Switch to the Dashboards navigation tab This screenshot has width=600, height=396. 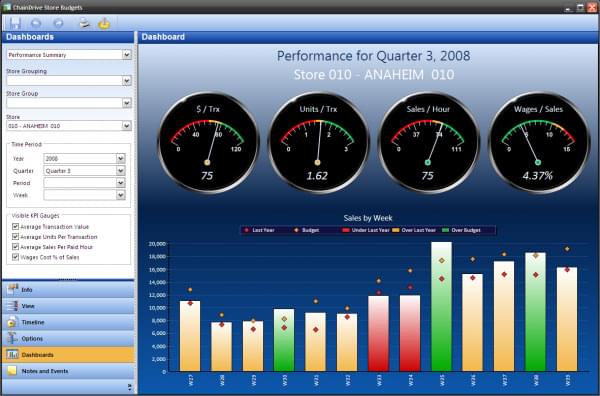(x=68, y=355)
